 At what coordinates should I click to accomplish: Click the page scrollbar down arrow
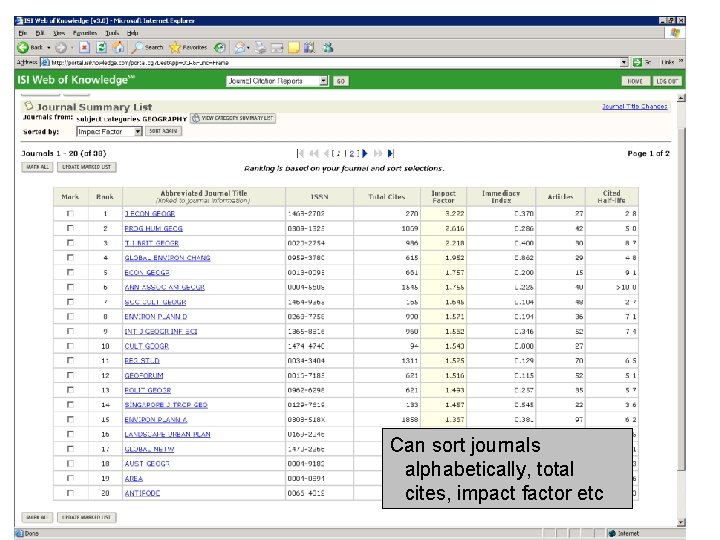coord(681,523)
